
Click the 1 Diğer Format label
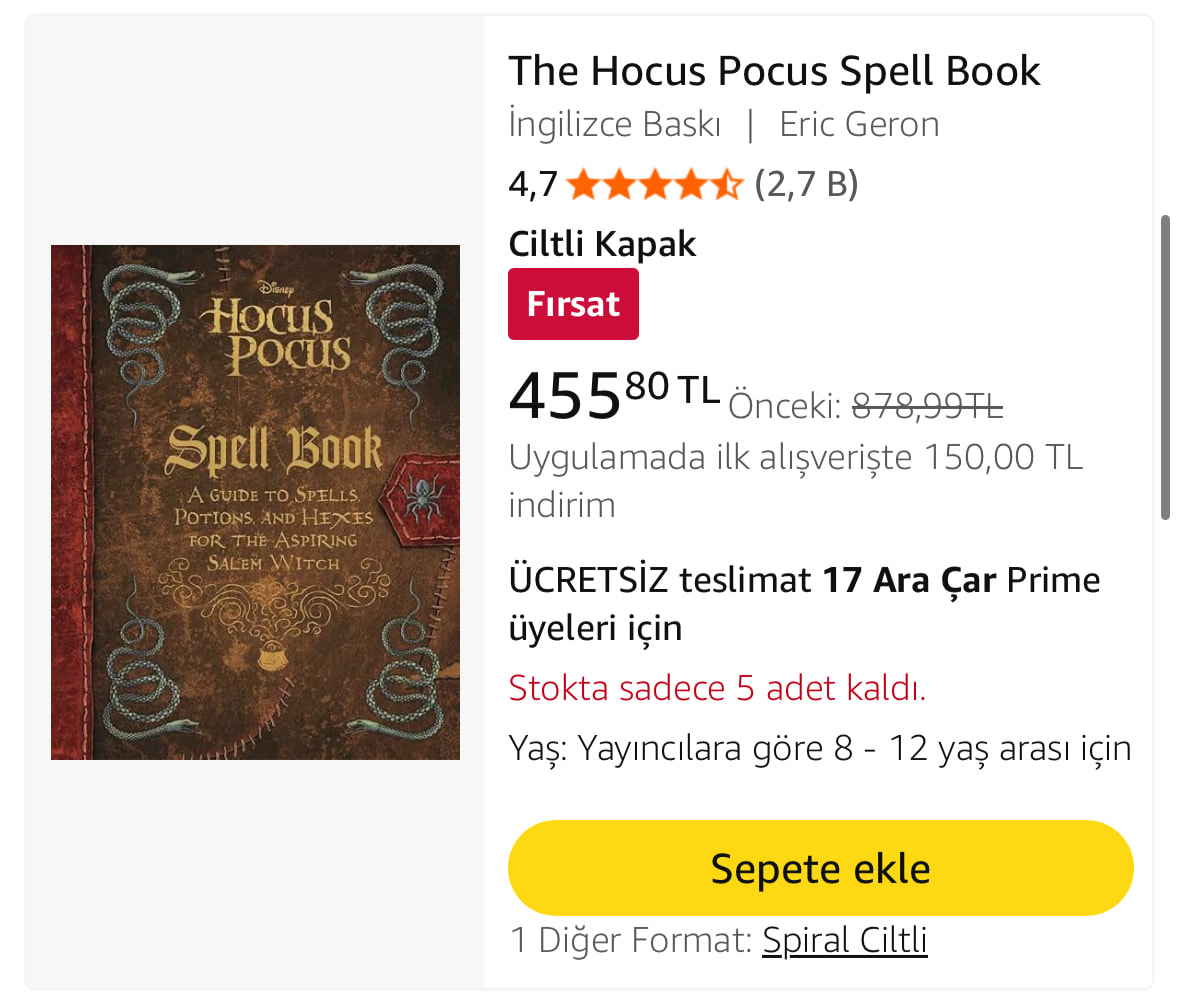(x=630, y=940)
